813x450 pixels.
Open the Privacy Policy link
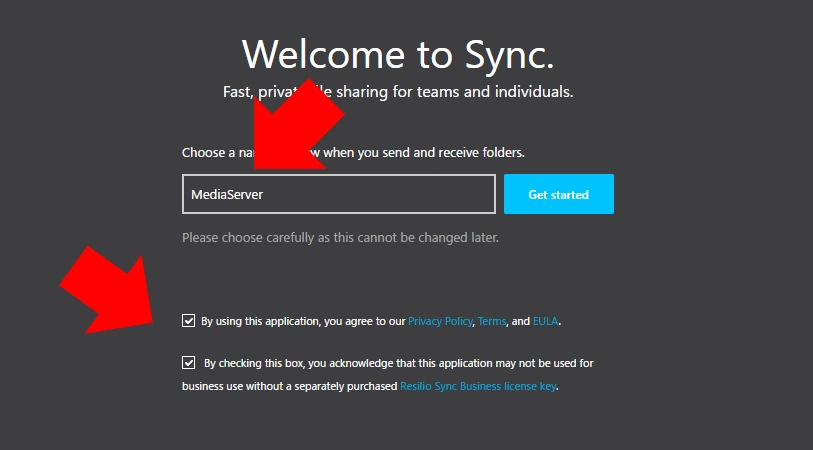click(x=440, y=321)
